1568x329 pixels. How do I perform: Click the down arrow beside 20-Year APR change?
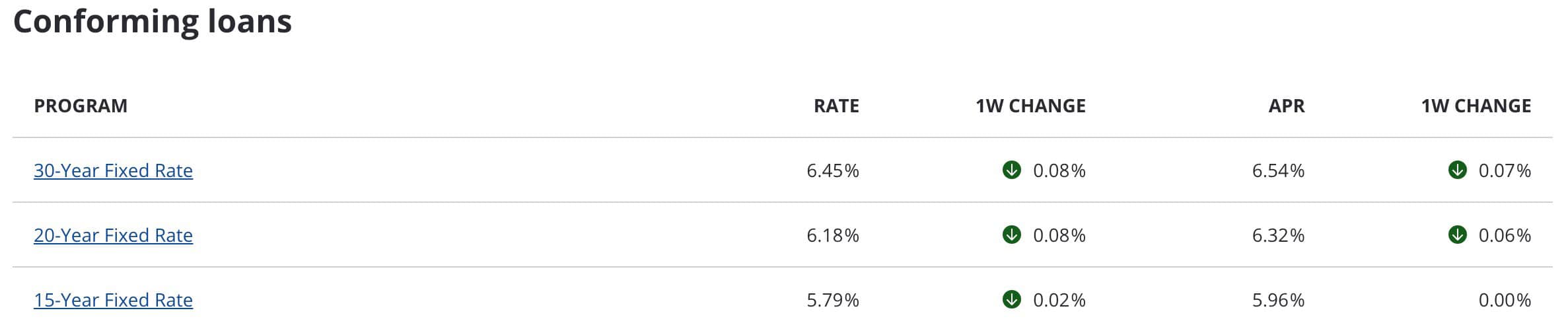click(x=1457, y=235)
